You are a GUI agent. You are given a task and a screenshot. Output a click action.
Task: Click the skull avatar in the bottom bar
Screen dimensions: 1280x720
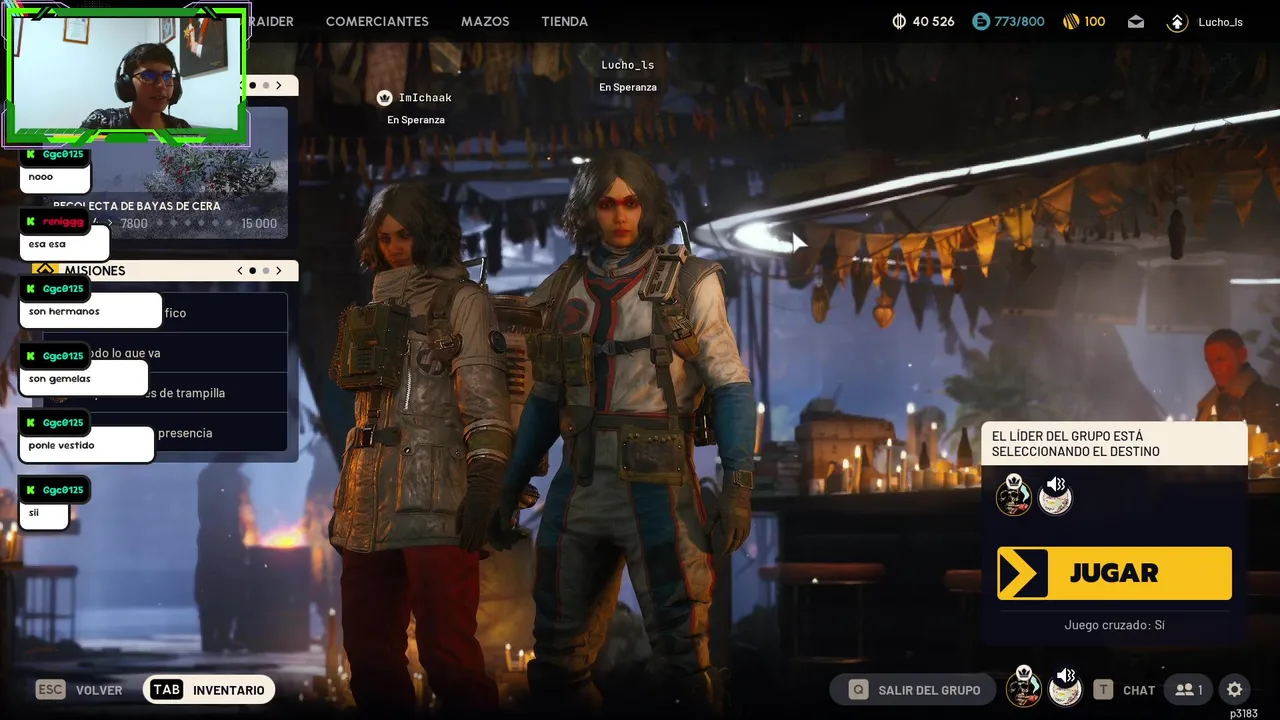coord(1023,687)
